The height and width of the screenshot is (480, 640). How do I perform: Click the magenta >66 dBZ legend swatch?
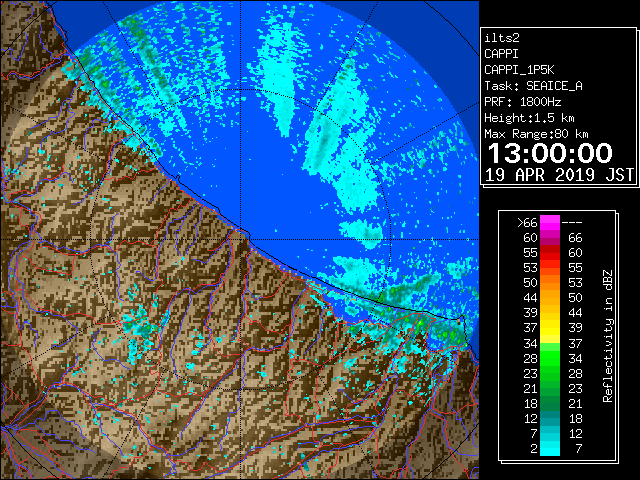click(550, 222)
